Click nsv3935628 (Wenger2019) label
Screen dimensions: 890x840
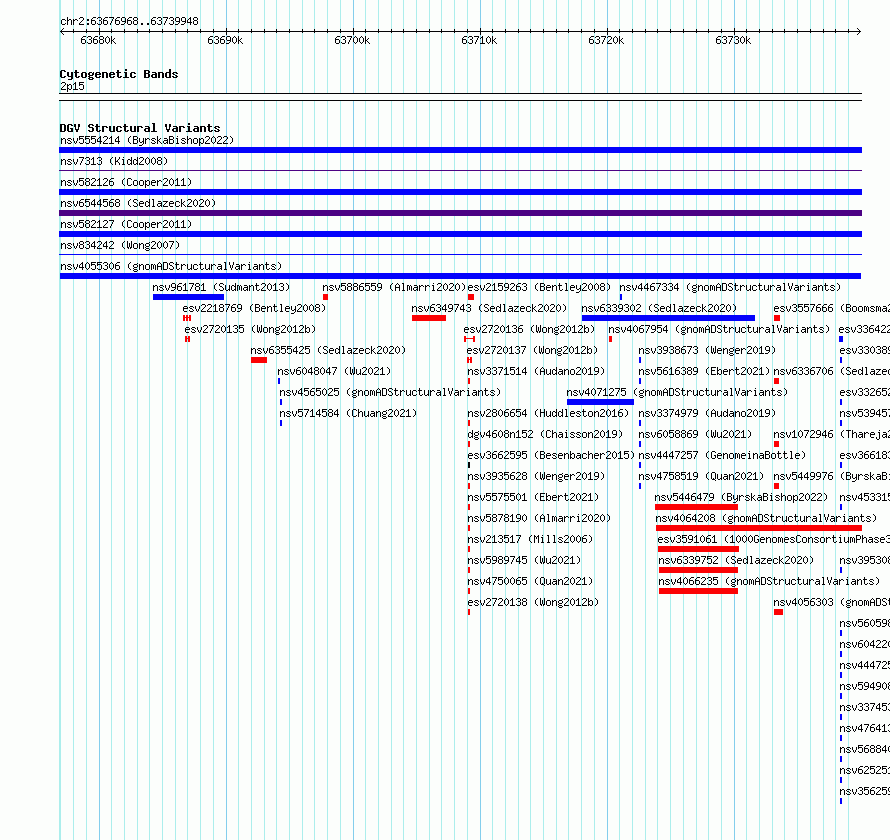536,476
